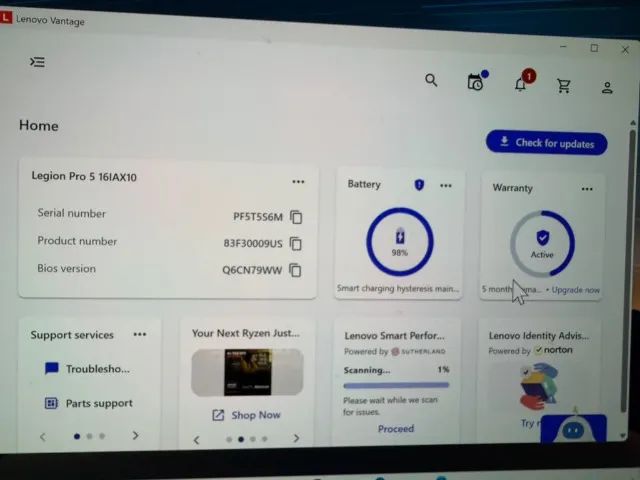Screen dimensions: 640x480
Task: Click the Lenovo Identity Advisor illustration
Action: pyautogui.click(x=539, y=387)
